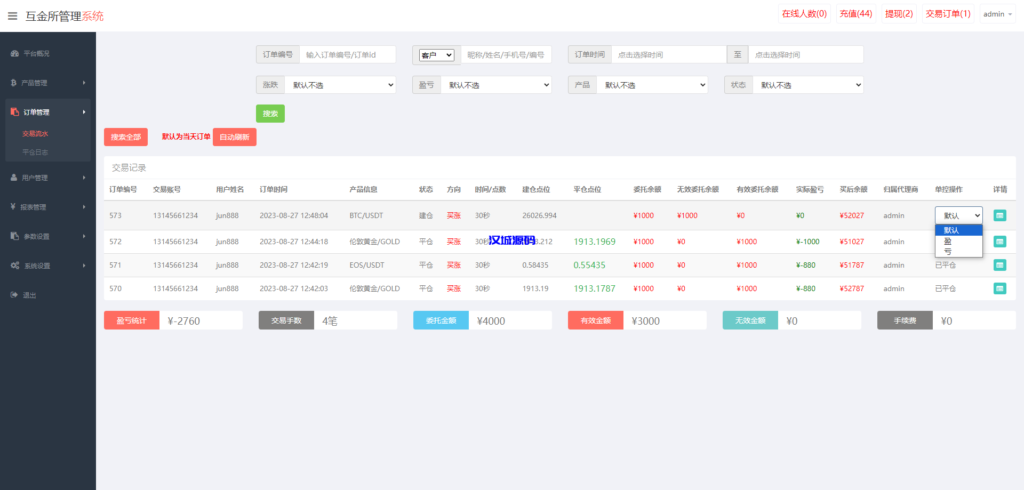The width and height of the screenshot is (1024, 490).
Task: Click the green 搜索 button
Action: pos(270,114)
